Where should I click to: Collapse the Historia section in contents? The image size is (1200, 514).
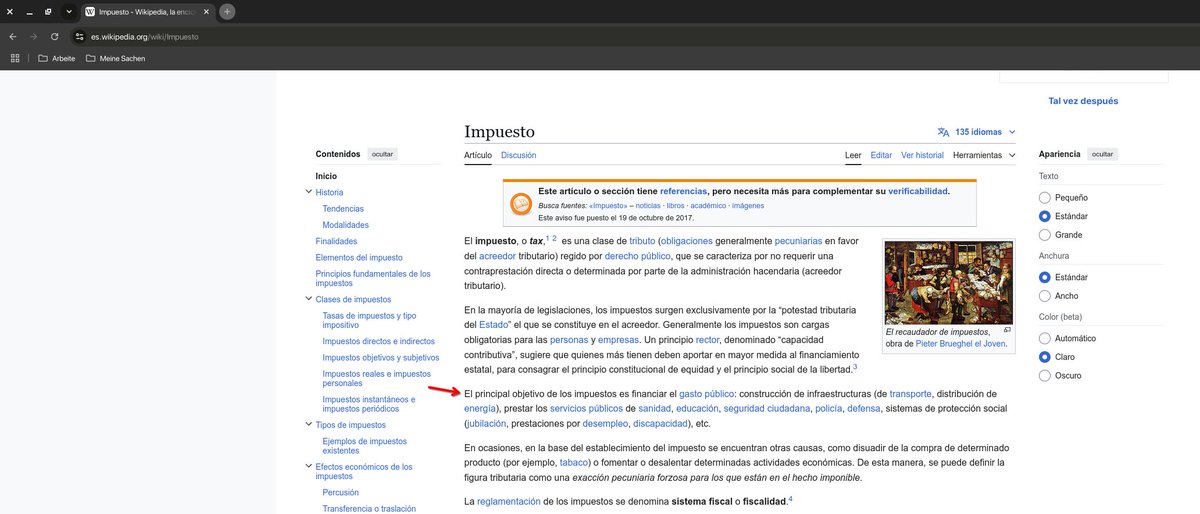point(308,192)
